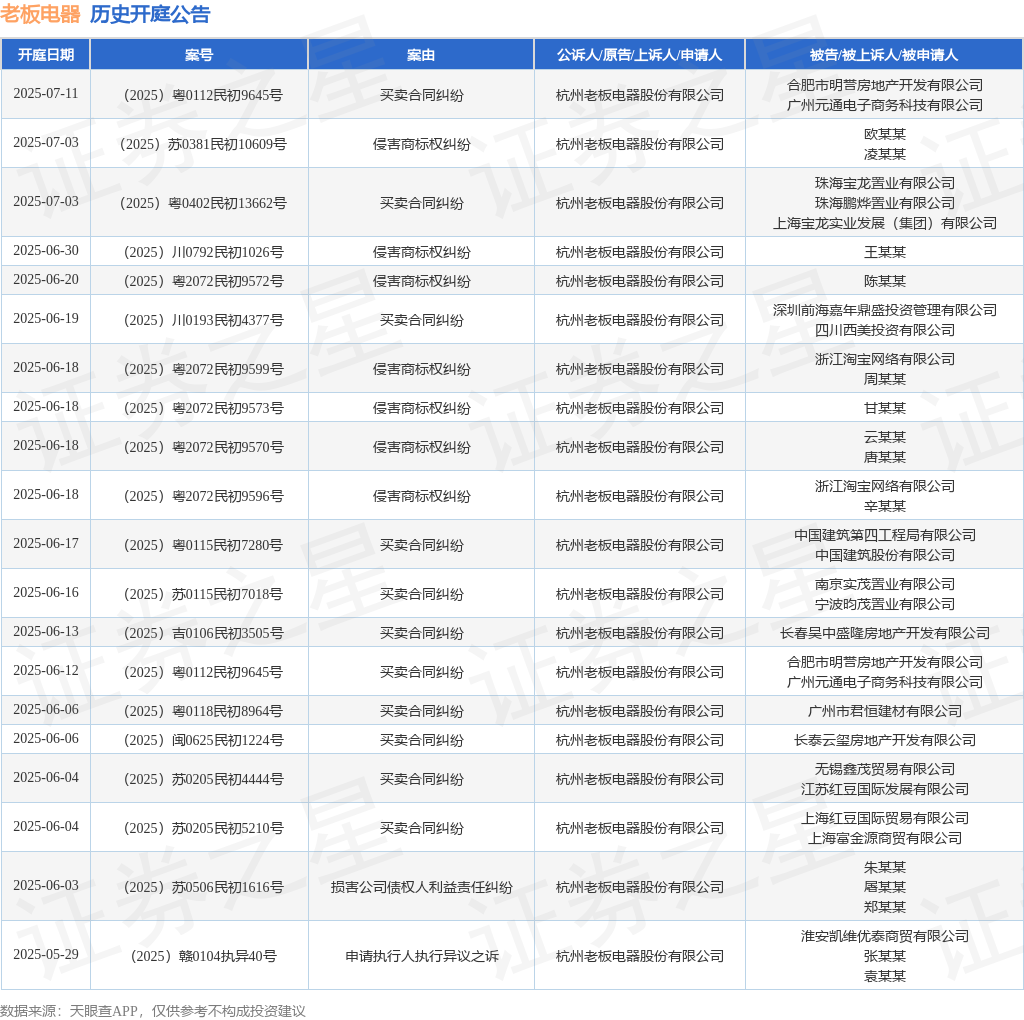Click defendant 淮安凯维优泰商贸有限公司
Image resolution: width=1024 pixels, height=1020 pixels.
click(x=884, y=936)
